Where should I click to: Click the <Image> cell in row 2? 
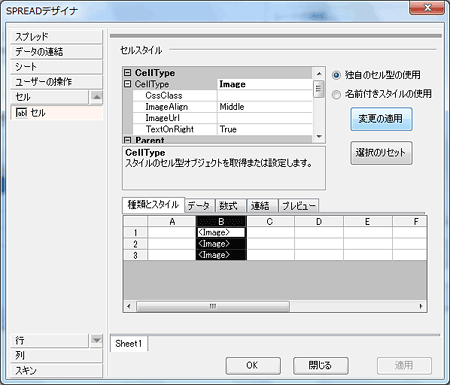coord(221,244)
